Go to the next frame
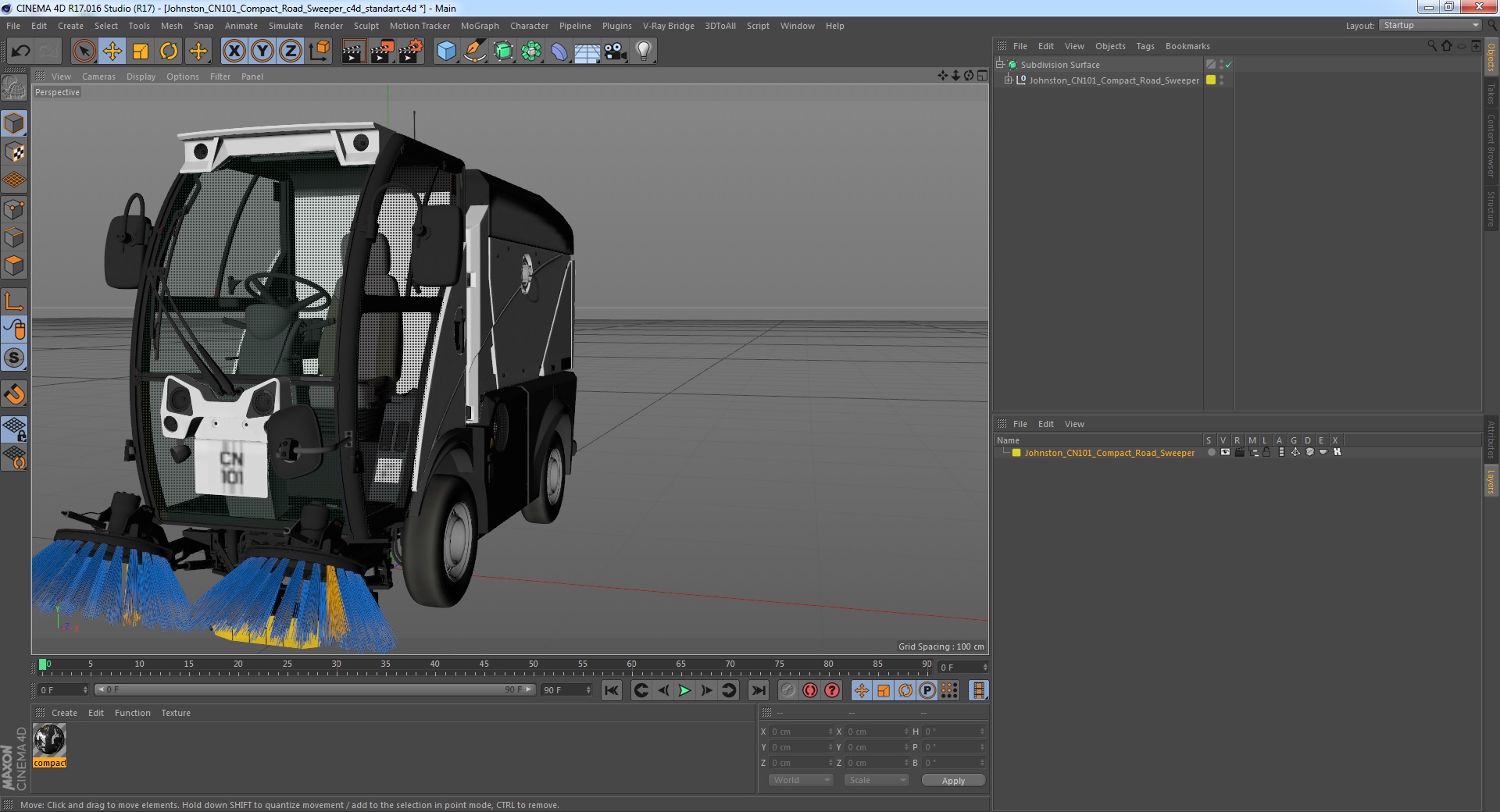The width and height of the screenshot is (1500, 812). pos(706,690)
